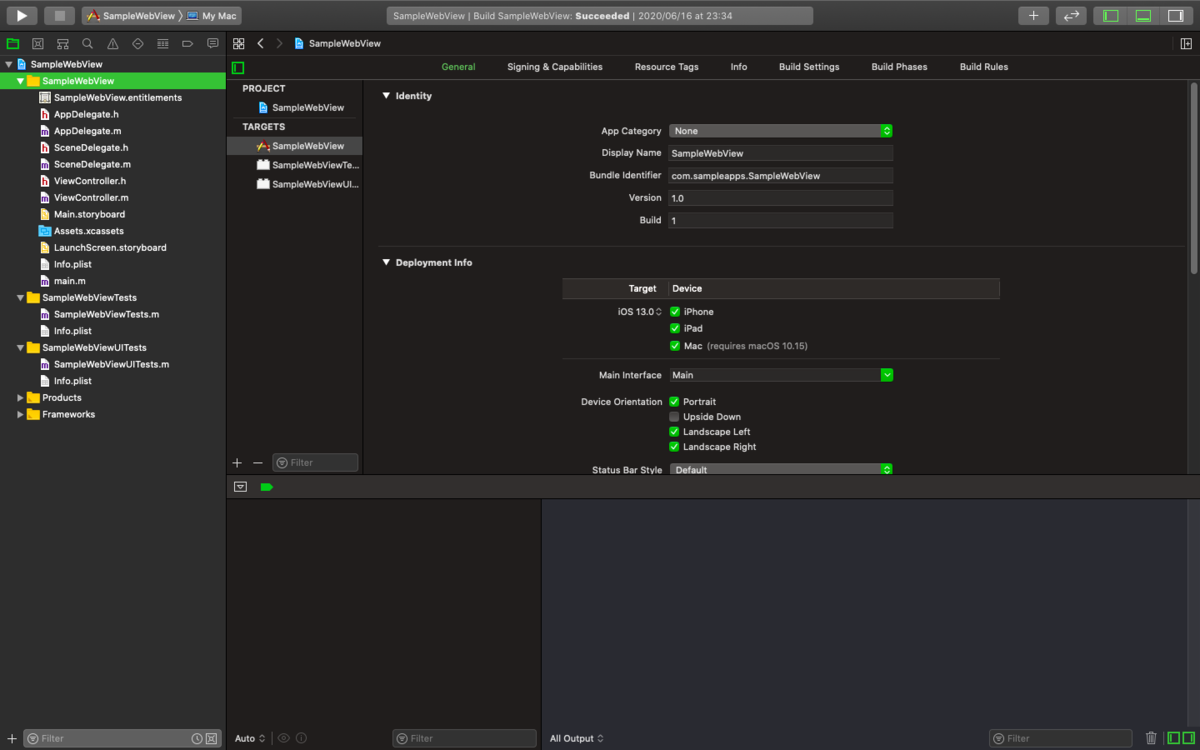The width and height of the screenshot is (1200, 750).
Task: Open All Output console selector
Action: [577, 738]
